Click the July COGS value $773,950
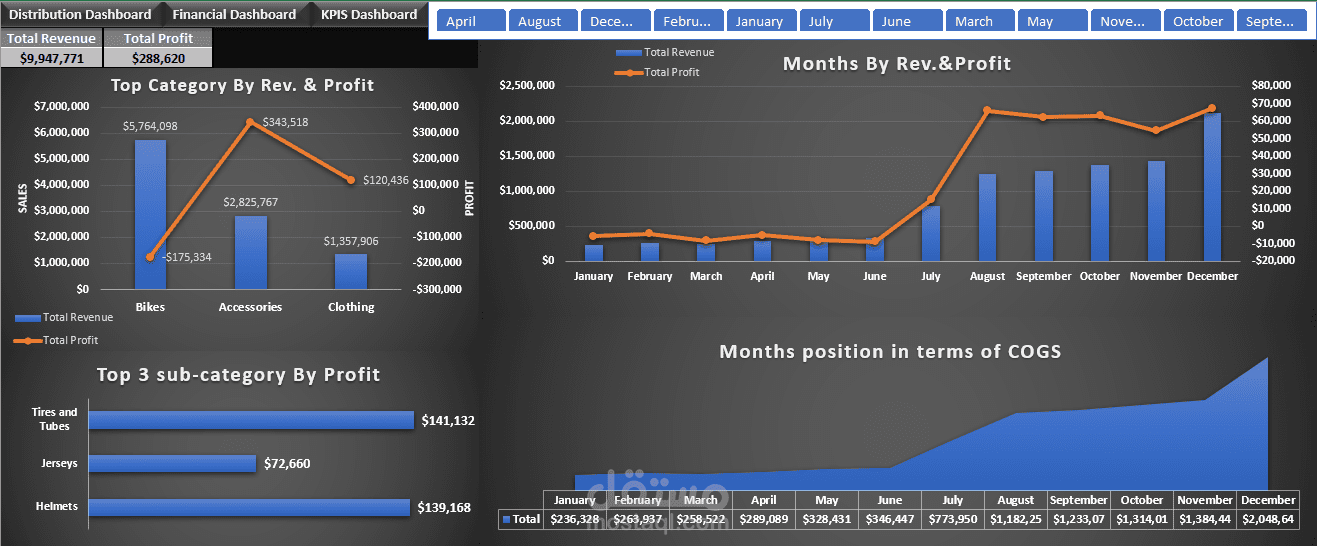This screenshot has height=546, width=1317. click(952, 519)
